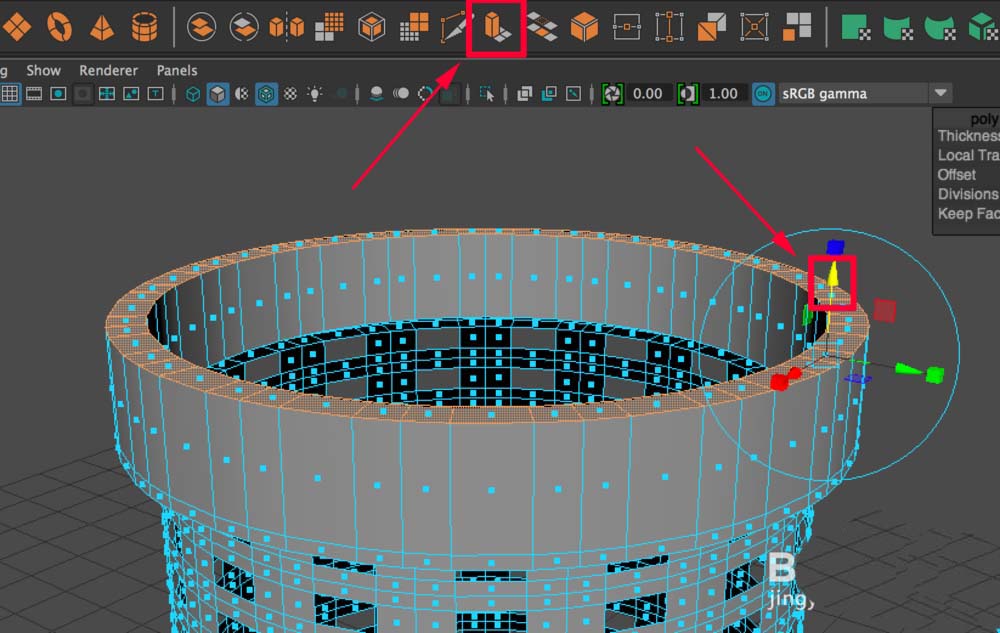This screenshot has height=633, width=1000.
Task: Toggle the safe action overlay
Action: (131, 94)
